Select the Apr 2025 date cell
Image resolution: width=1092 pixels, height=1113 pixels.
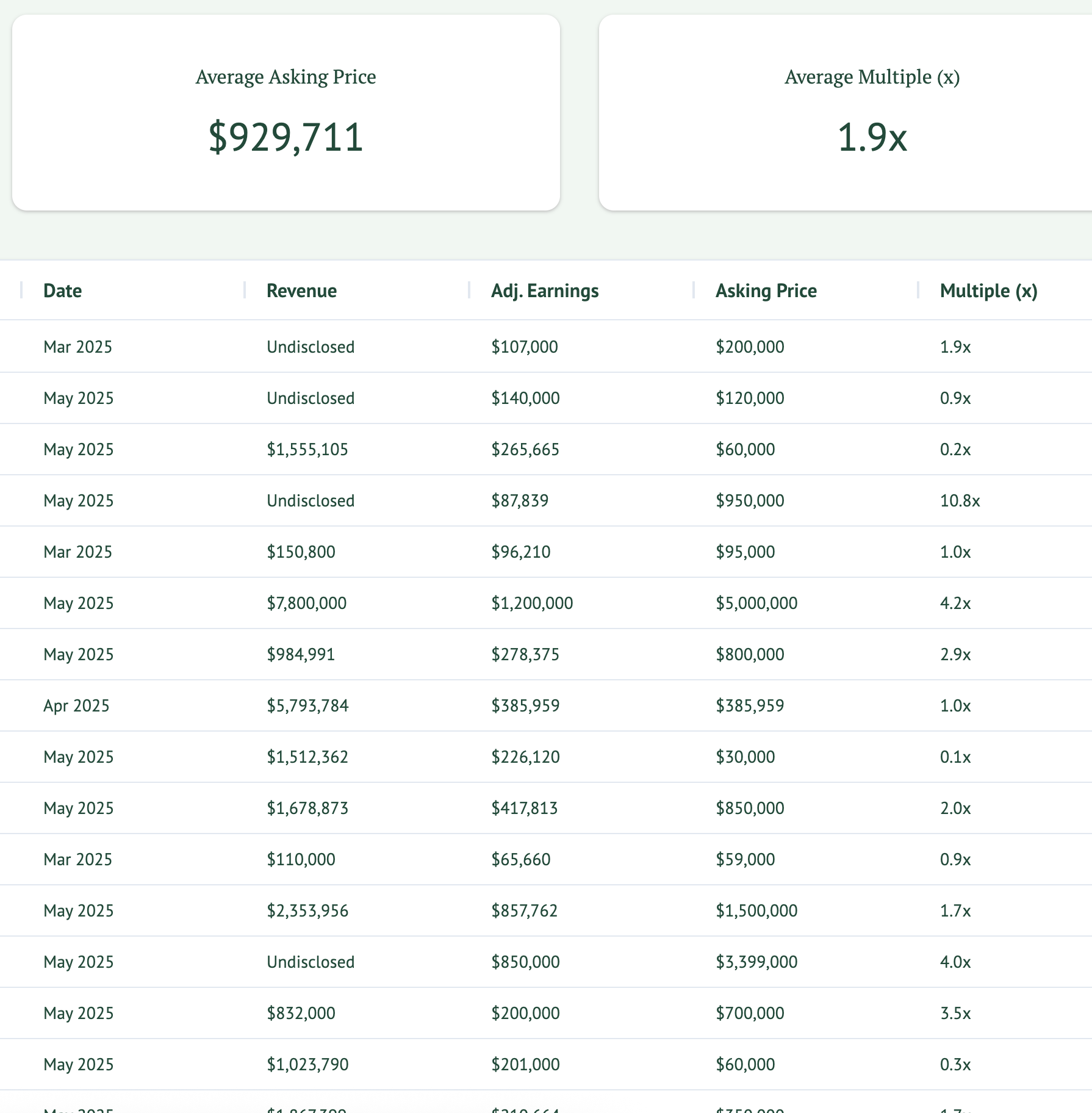point(76,705)
